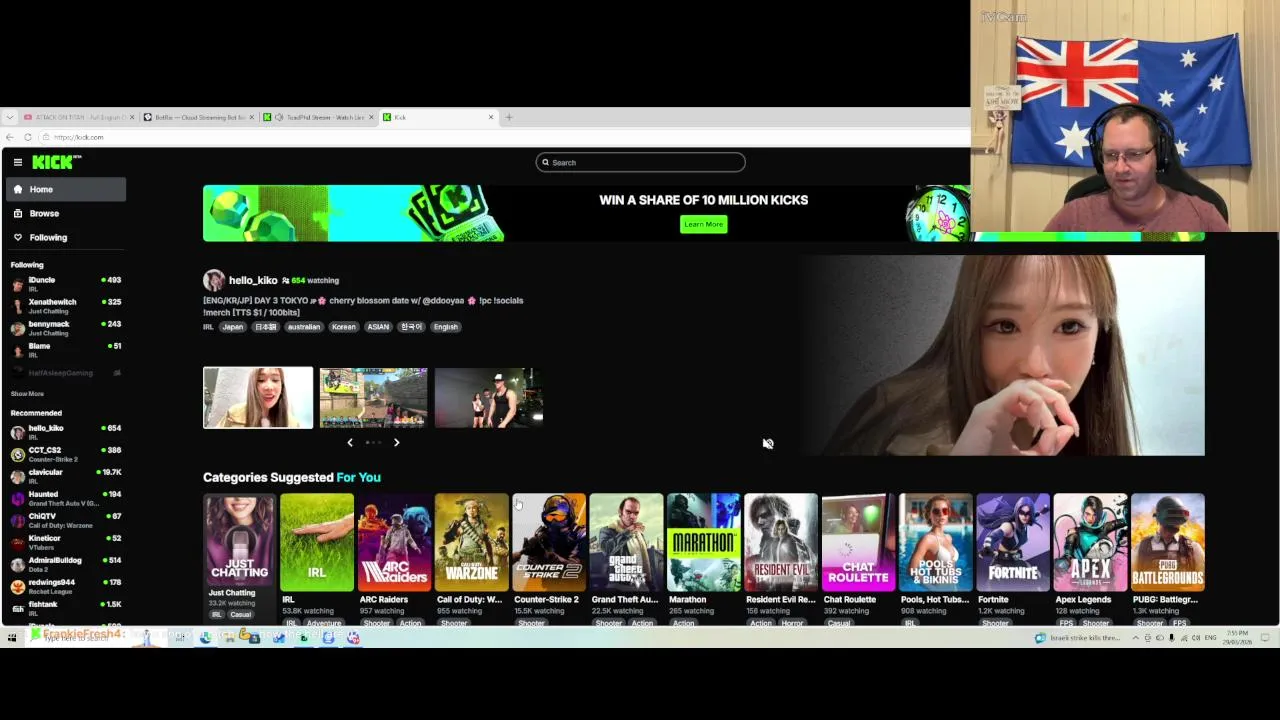Viewport: 1280px width, 720px height.
Task: Open AdmiralBulldog recommended channel
Action: click(66, 564)
